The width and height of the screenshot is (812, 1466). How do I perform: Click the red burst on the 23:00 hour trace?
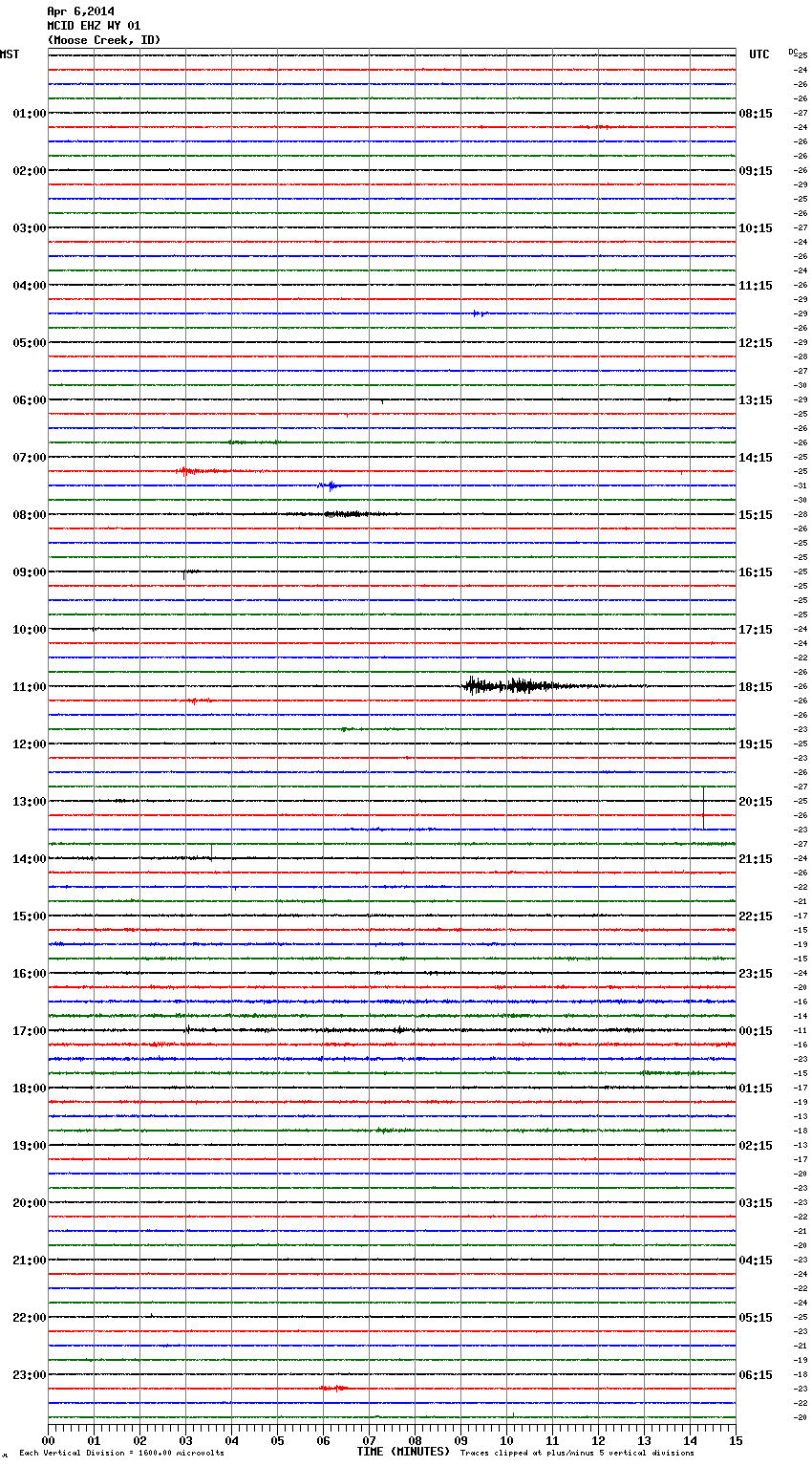[332, 1388]
